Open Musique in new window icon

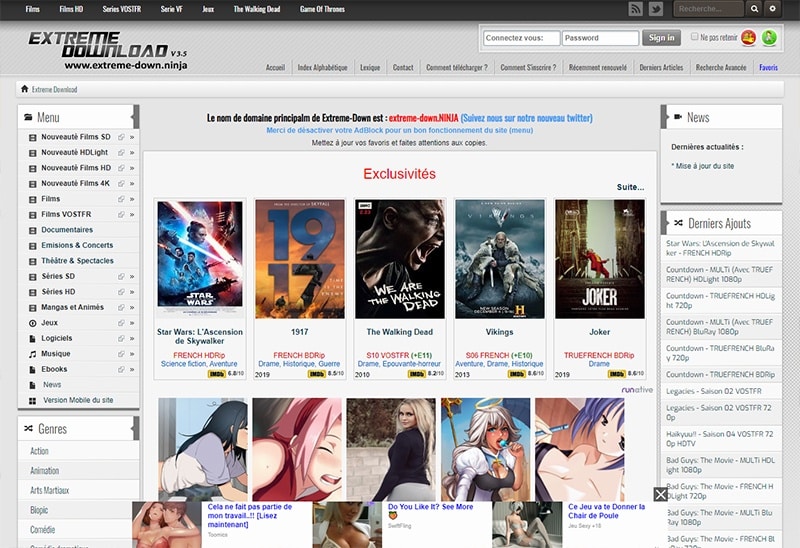[x=121, y=354]
